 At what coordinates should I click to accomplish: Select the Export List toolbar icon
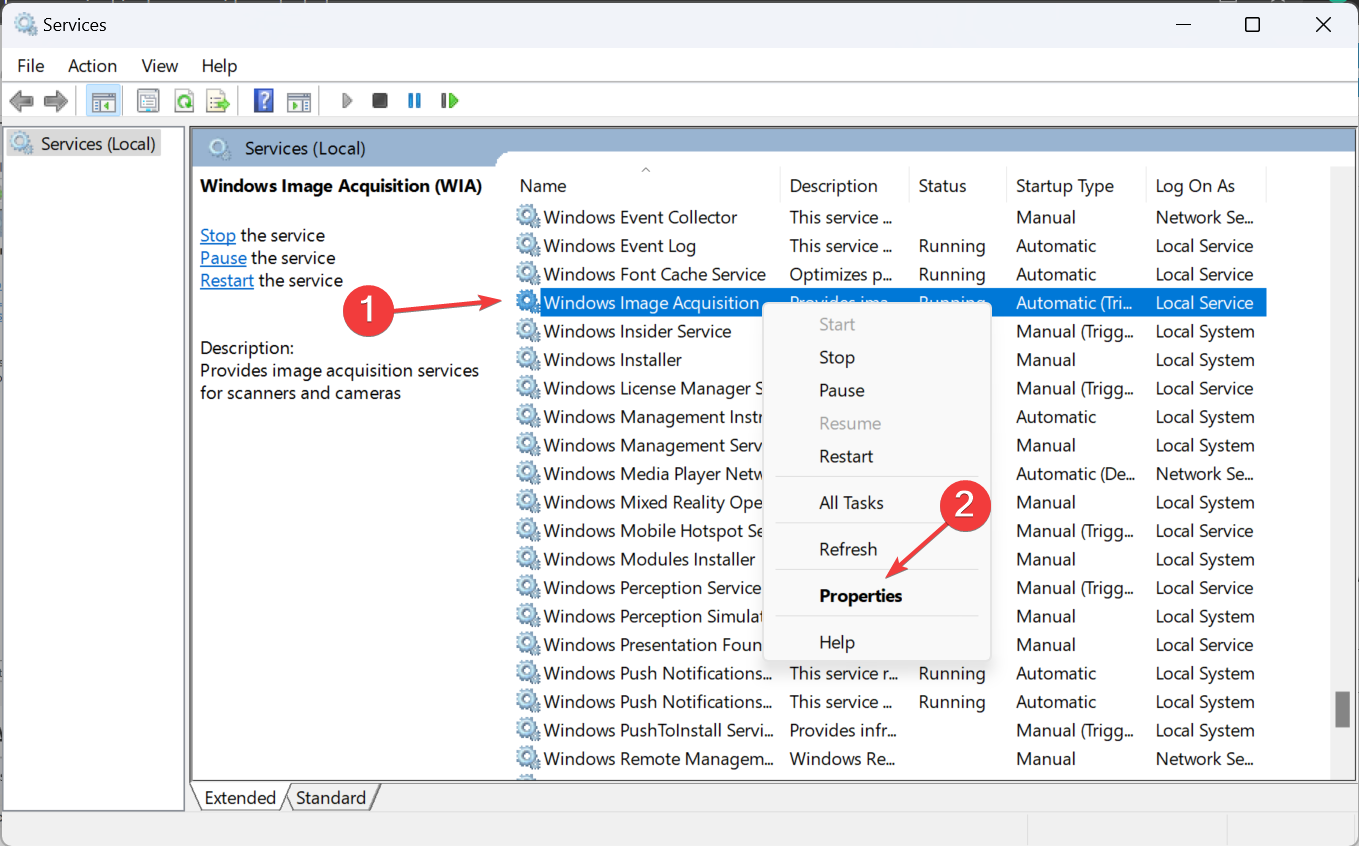[219, 100]
